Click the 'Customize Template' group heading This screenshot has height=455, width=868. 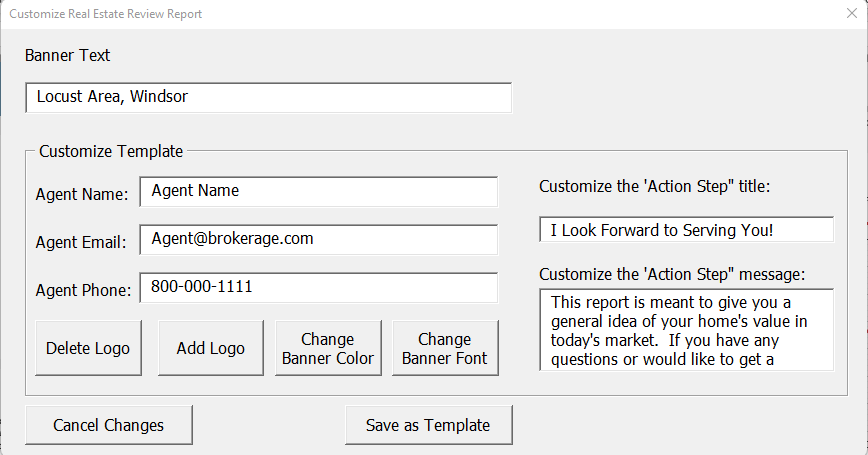(111, 152)
